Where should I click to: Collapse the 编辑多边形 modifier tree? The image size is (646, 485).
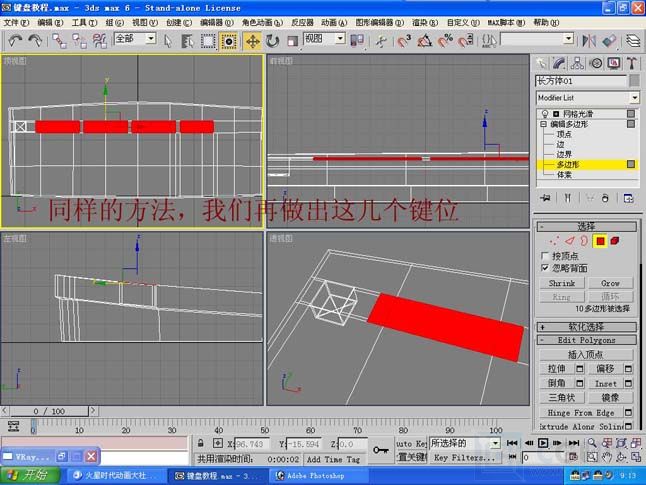click(543, 124)
